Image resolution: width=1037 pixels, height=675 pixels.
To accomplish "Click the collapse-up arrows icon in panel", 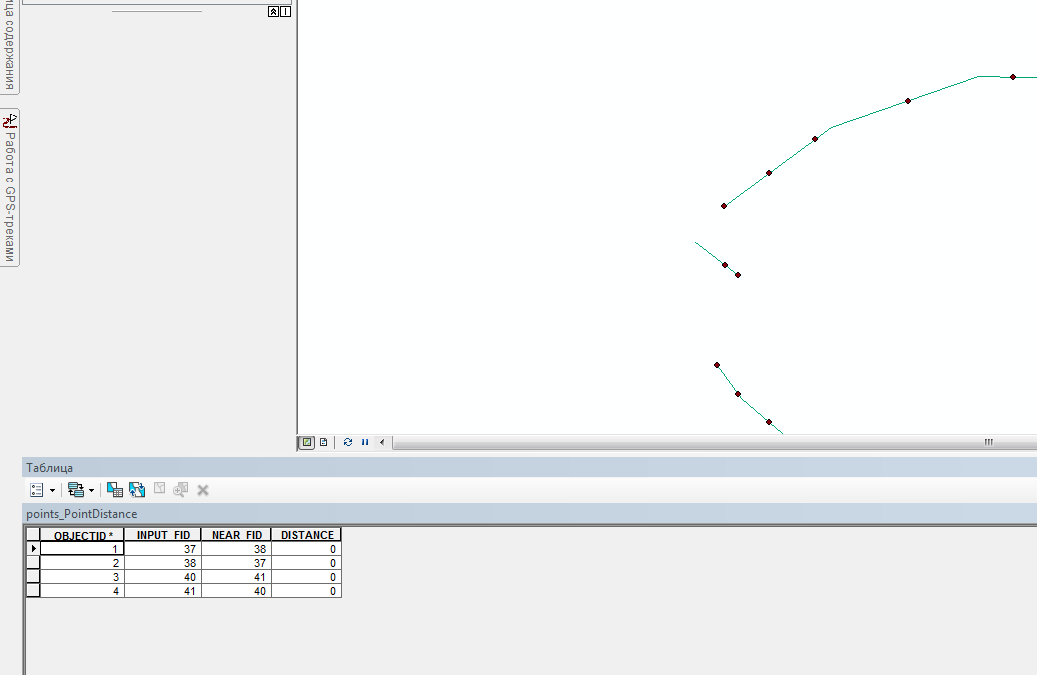I will (x=273, y=11).
